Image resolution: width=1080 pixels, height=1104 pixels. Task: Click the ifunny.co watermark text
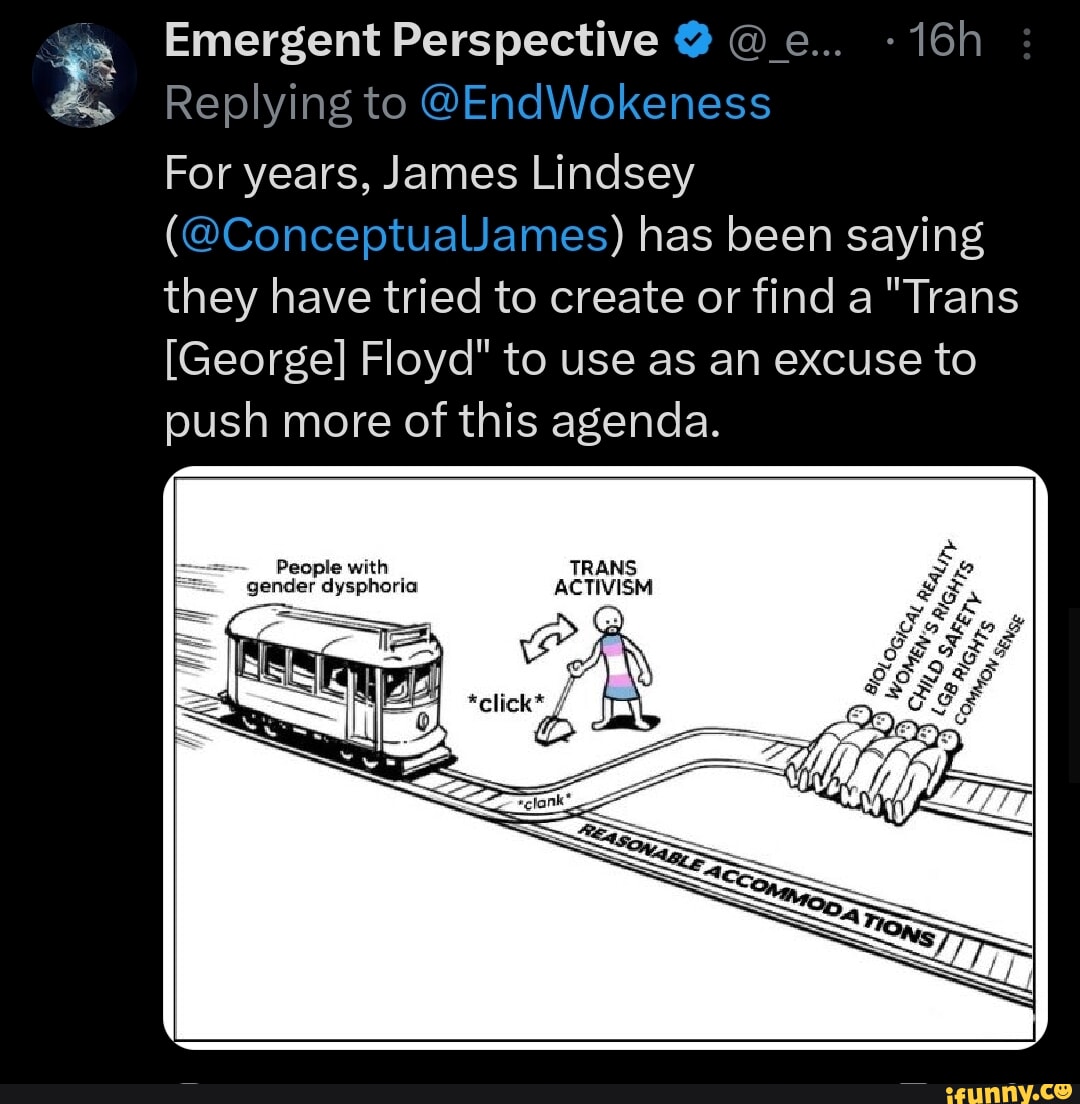click(1000, 1092)
